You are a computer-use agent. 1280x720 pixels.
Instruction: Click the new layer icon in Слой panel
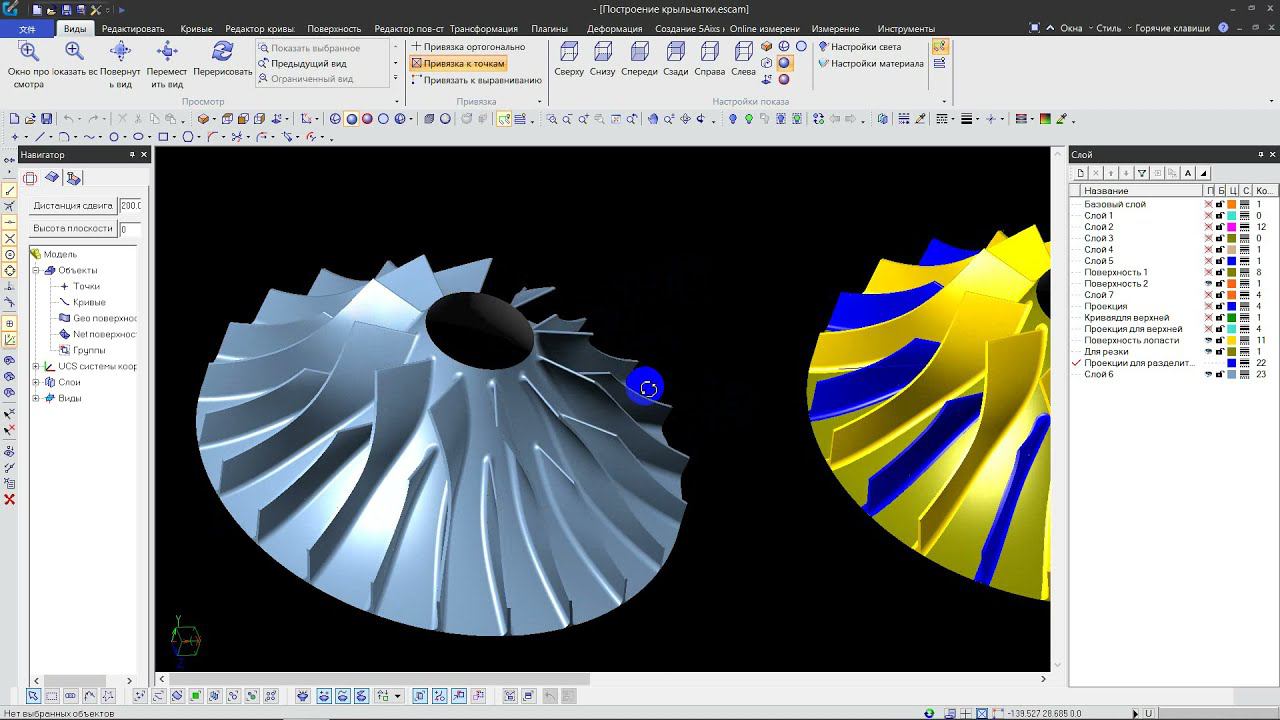pyautogui.click(x=1081, y=173)
